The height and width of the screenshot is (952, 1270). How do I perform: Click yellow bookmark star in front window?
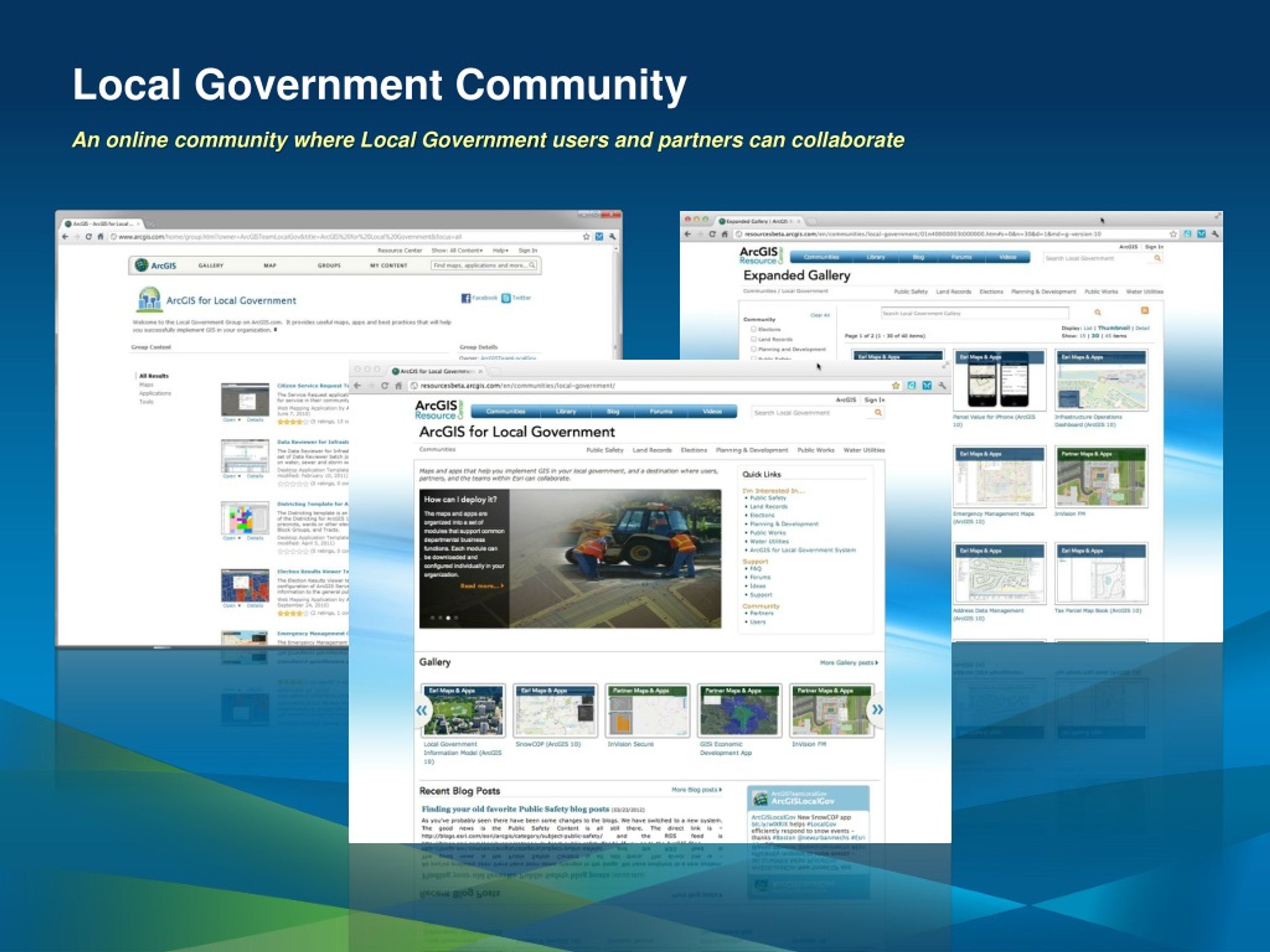[x=895, y=386]
